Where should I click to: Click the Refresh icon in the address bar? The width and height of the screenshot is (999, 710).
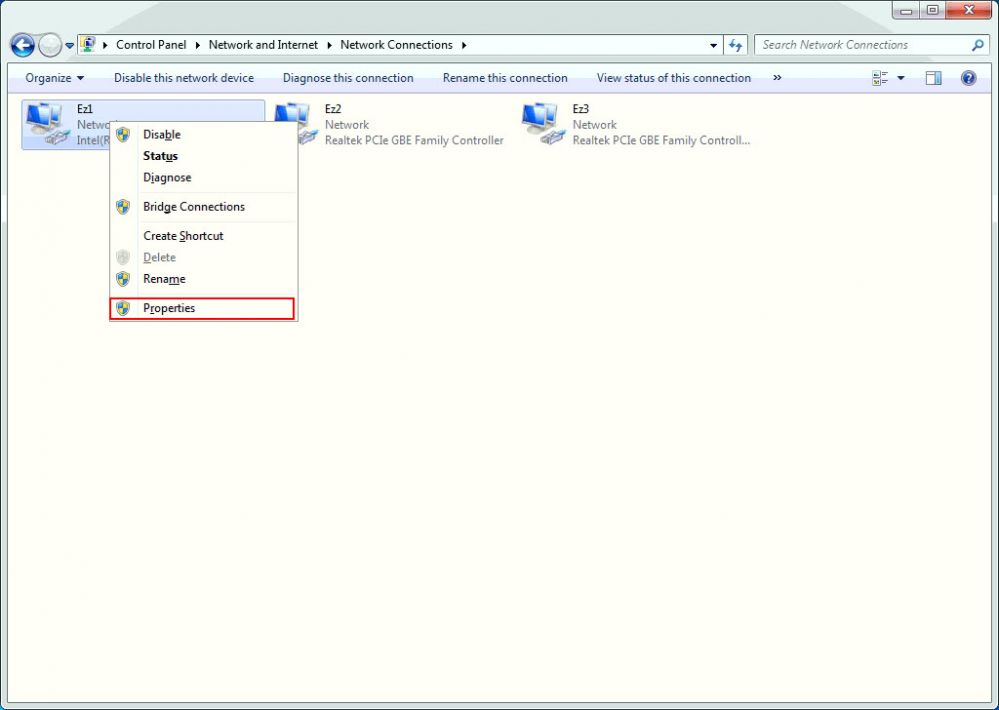click(735, 45)
